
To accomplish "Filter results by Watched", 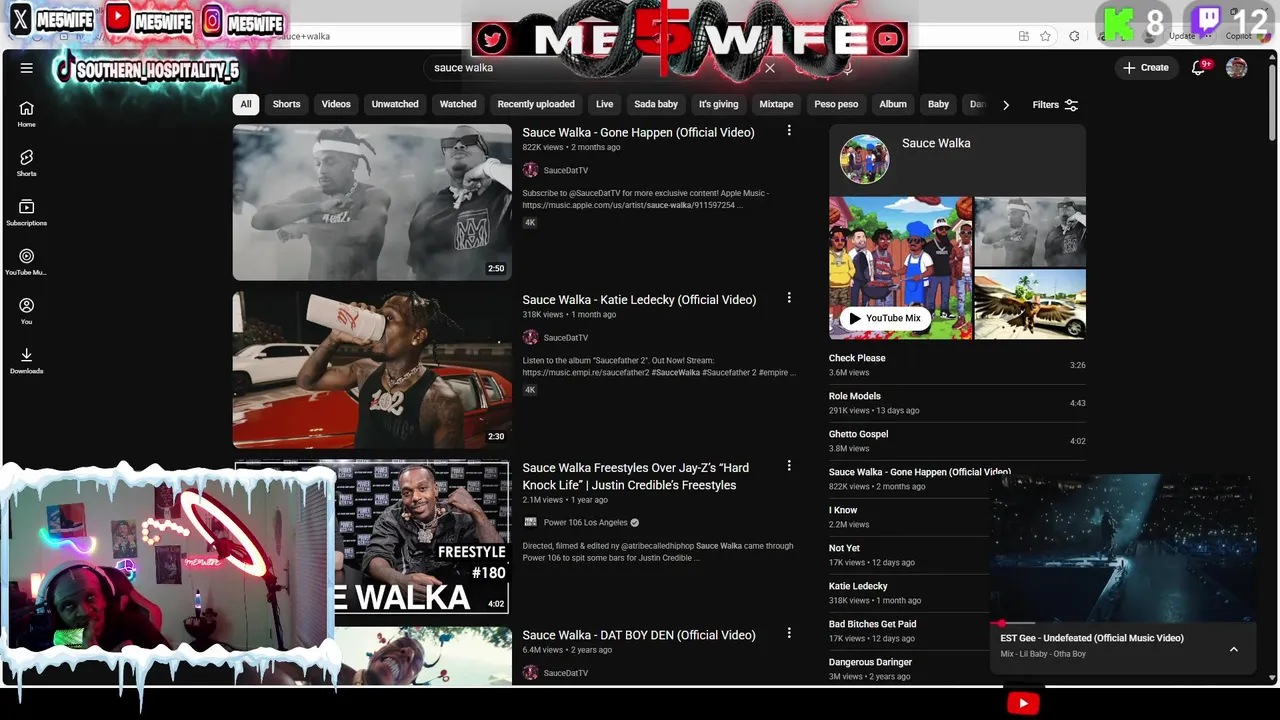I will click(458, 104).
